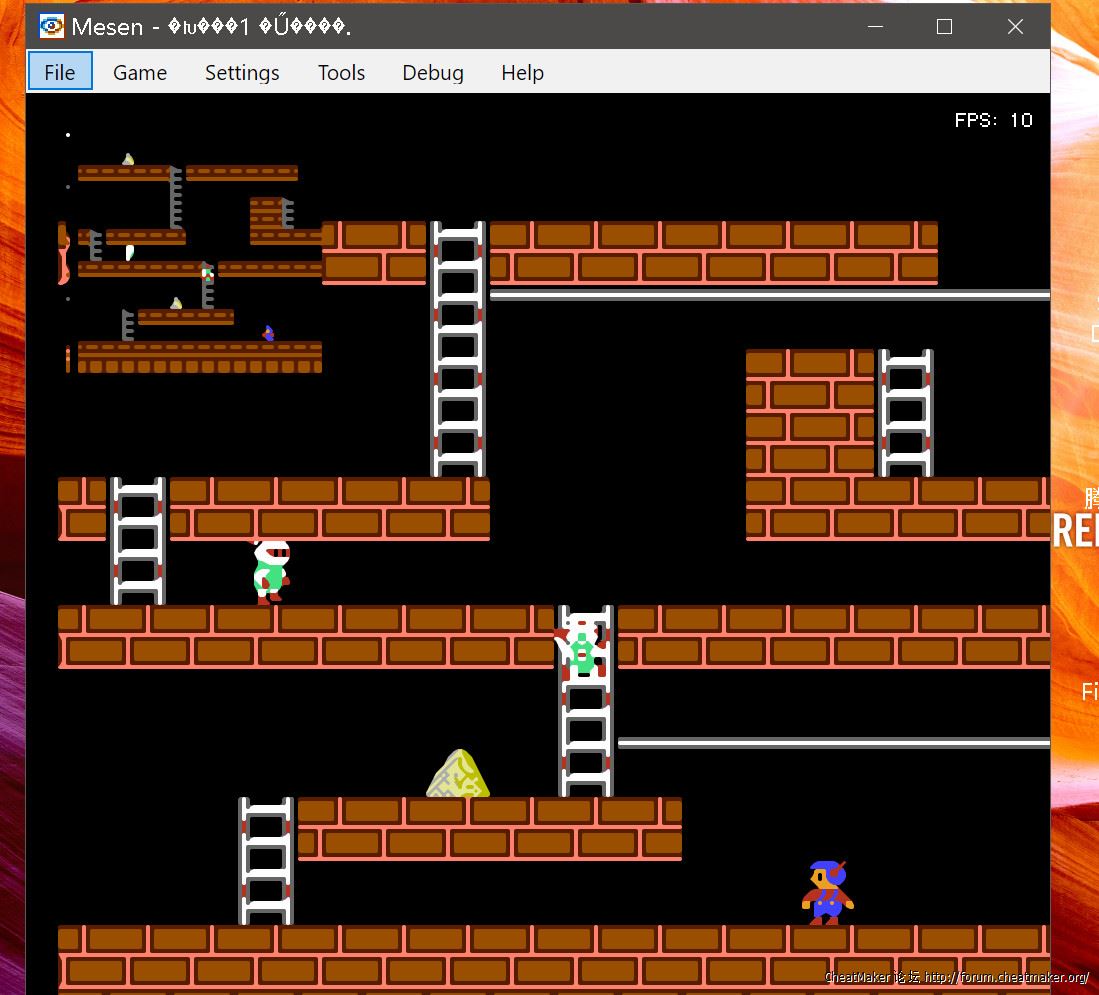Viewport: 1099px width, 995px height.
Task: Click the yellow gold pile
Action: point(458,774)
